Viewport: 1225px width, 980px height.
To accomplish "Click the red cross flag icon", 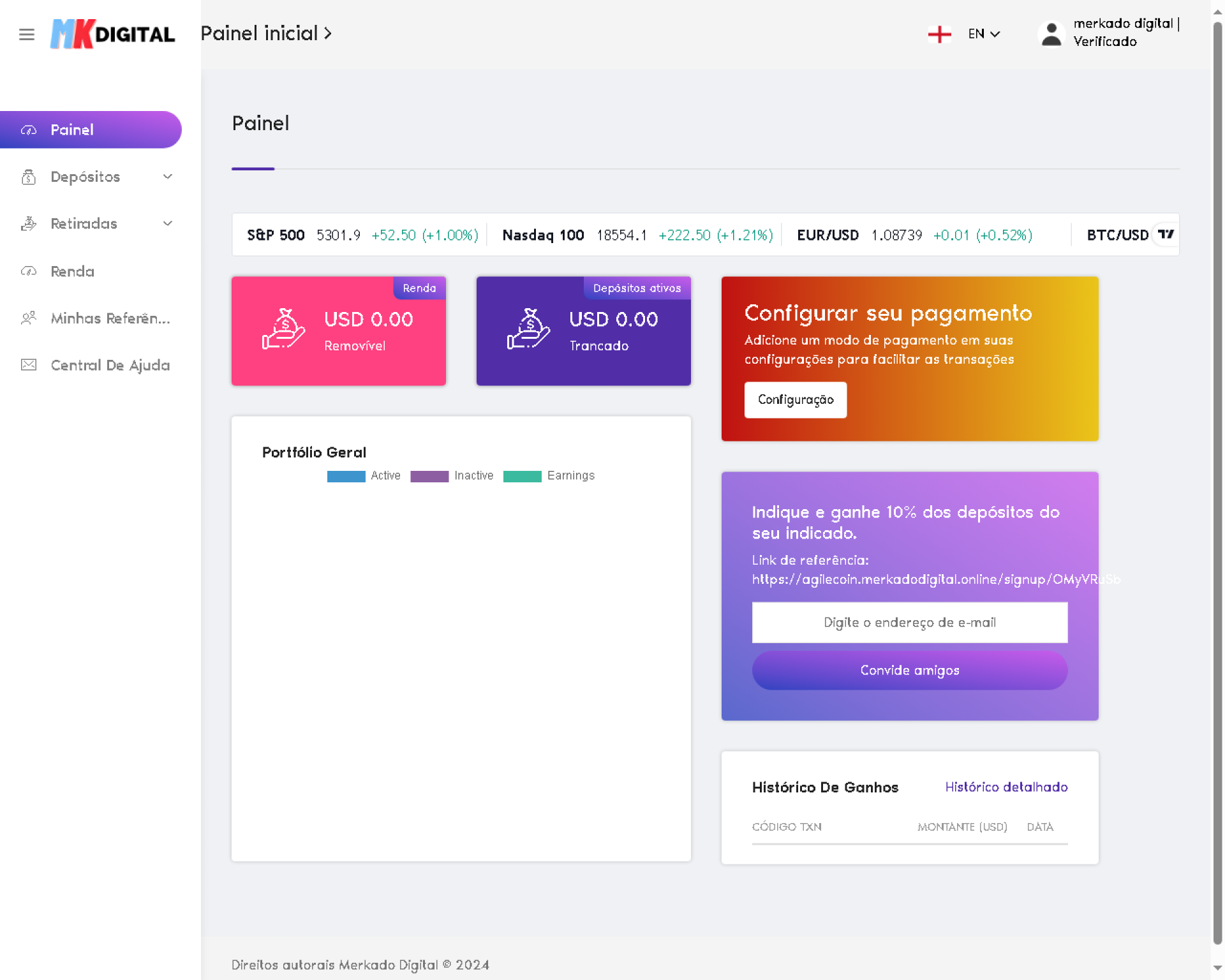I will (x=939, y=34).
